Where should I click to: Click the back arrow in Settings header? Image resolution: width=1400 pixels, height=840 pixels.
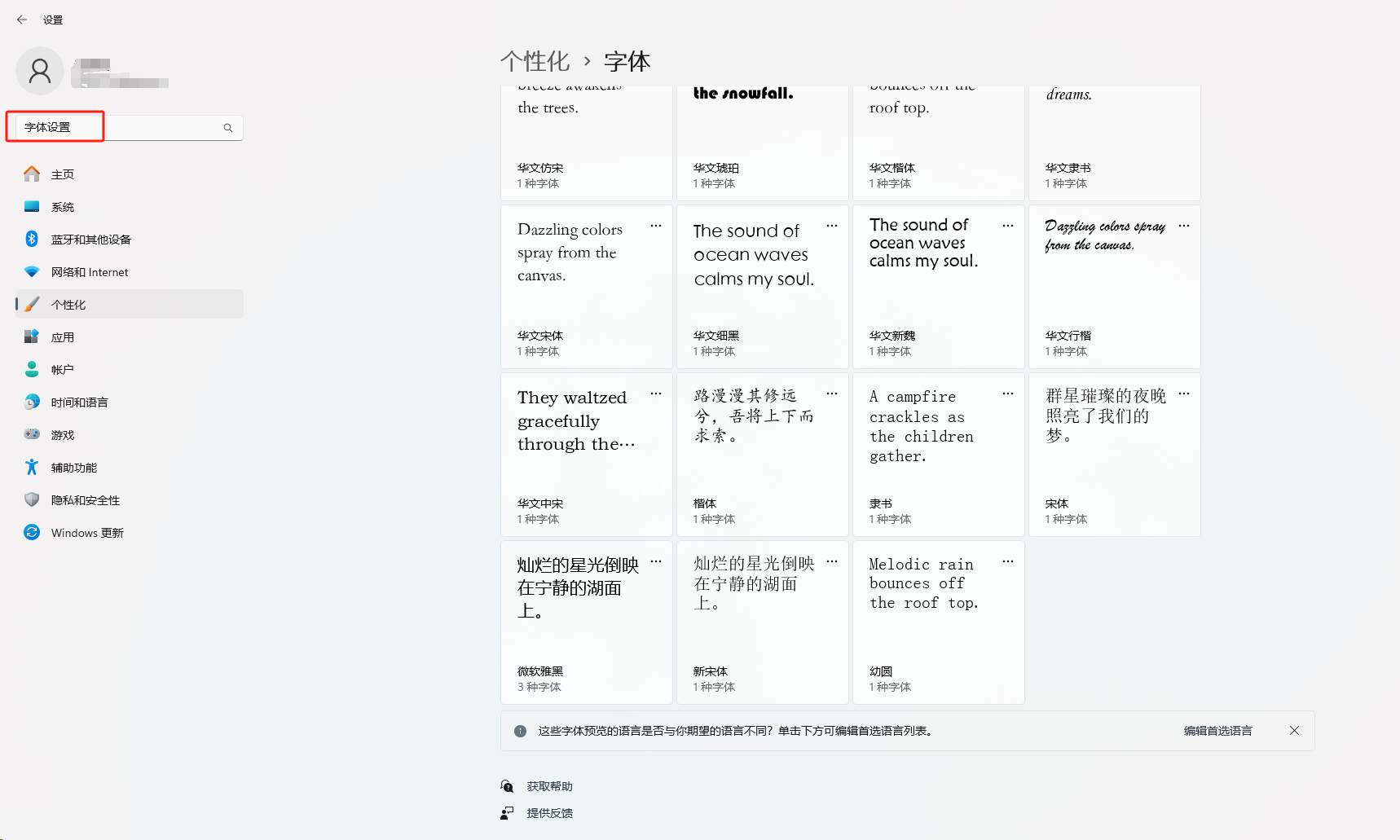[22, 20]
